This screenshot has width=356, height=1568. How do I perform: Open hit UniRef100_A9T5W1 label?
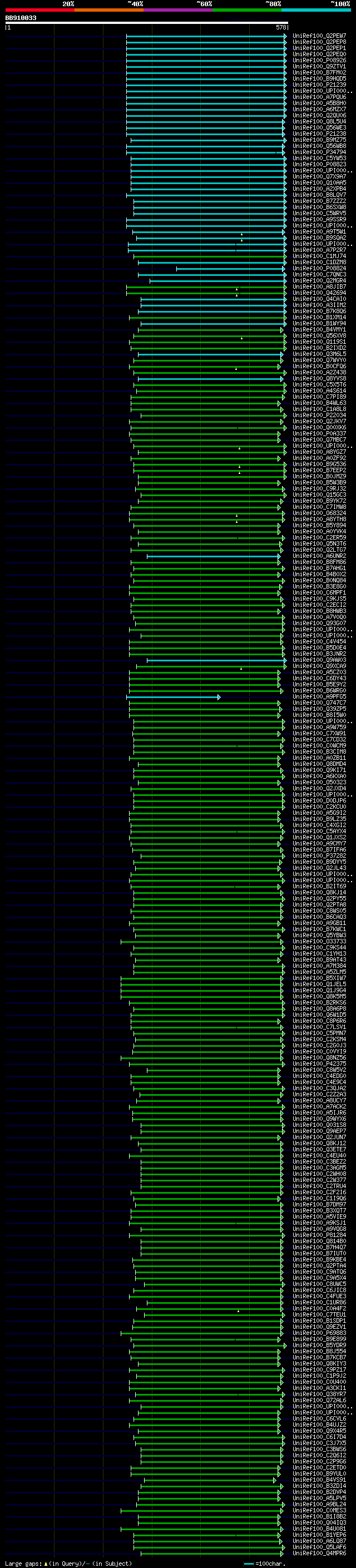[x=319, y=232]
